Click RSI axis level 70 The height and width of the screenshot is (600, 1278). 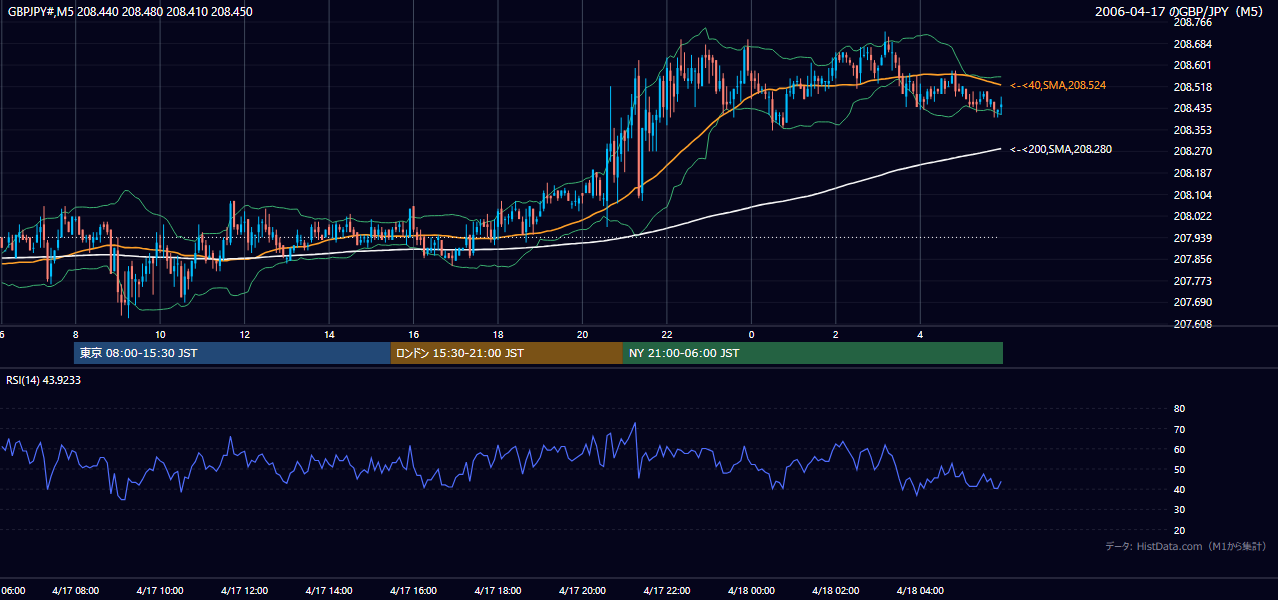(x=1179, y=429)
